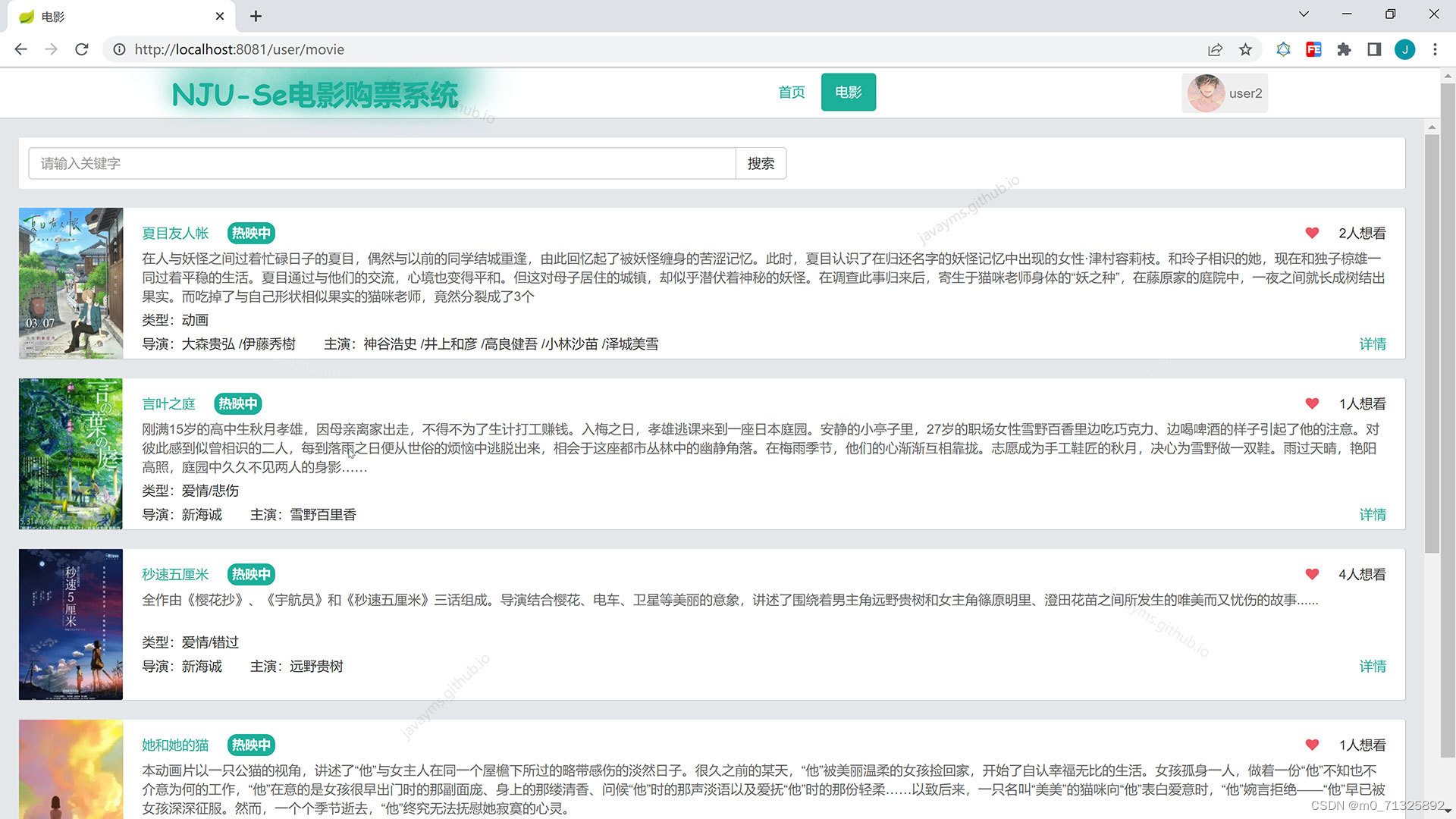Click the red FE extension icon
This screenshot has height=819, width=1456.
coord(1313,49)
